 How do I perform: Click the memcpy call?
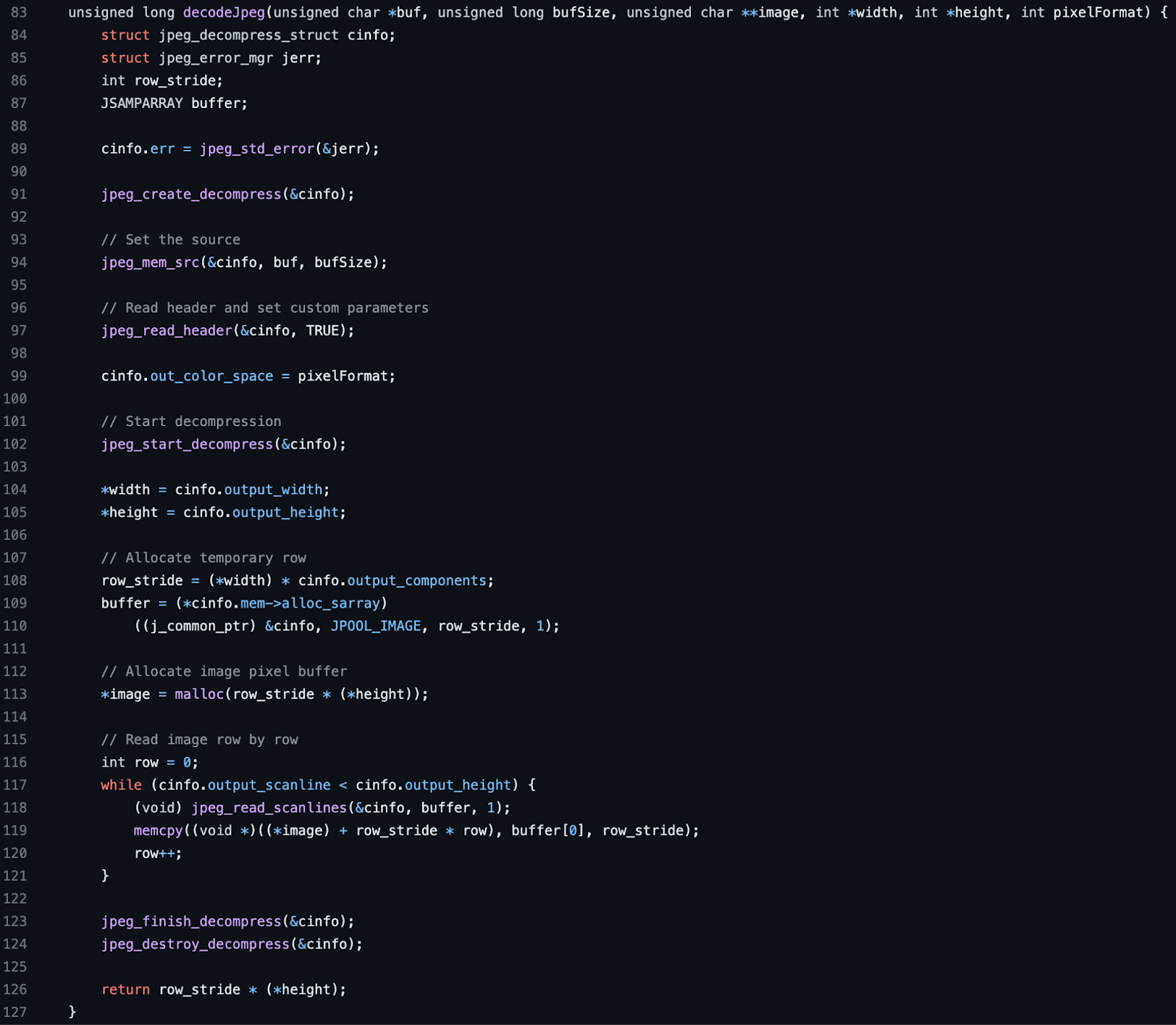pyautogui.click(x=158, y=831)
